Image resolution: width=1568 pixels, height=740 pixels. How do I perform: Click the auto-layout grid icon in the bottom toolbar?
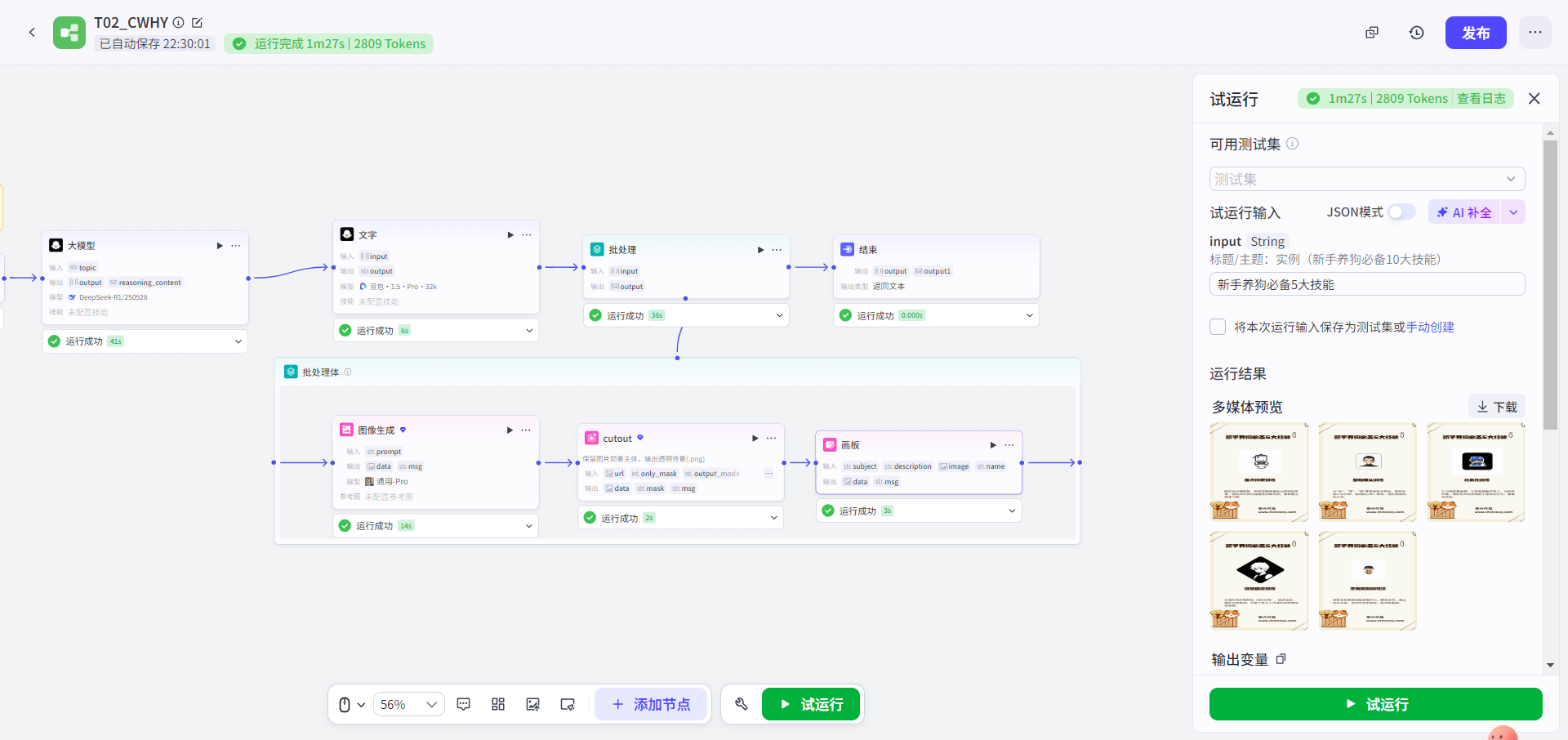(x=498, y=704)
